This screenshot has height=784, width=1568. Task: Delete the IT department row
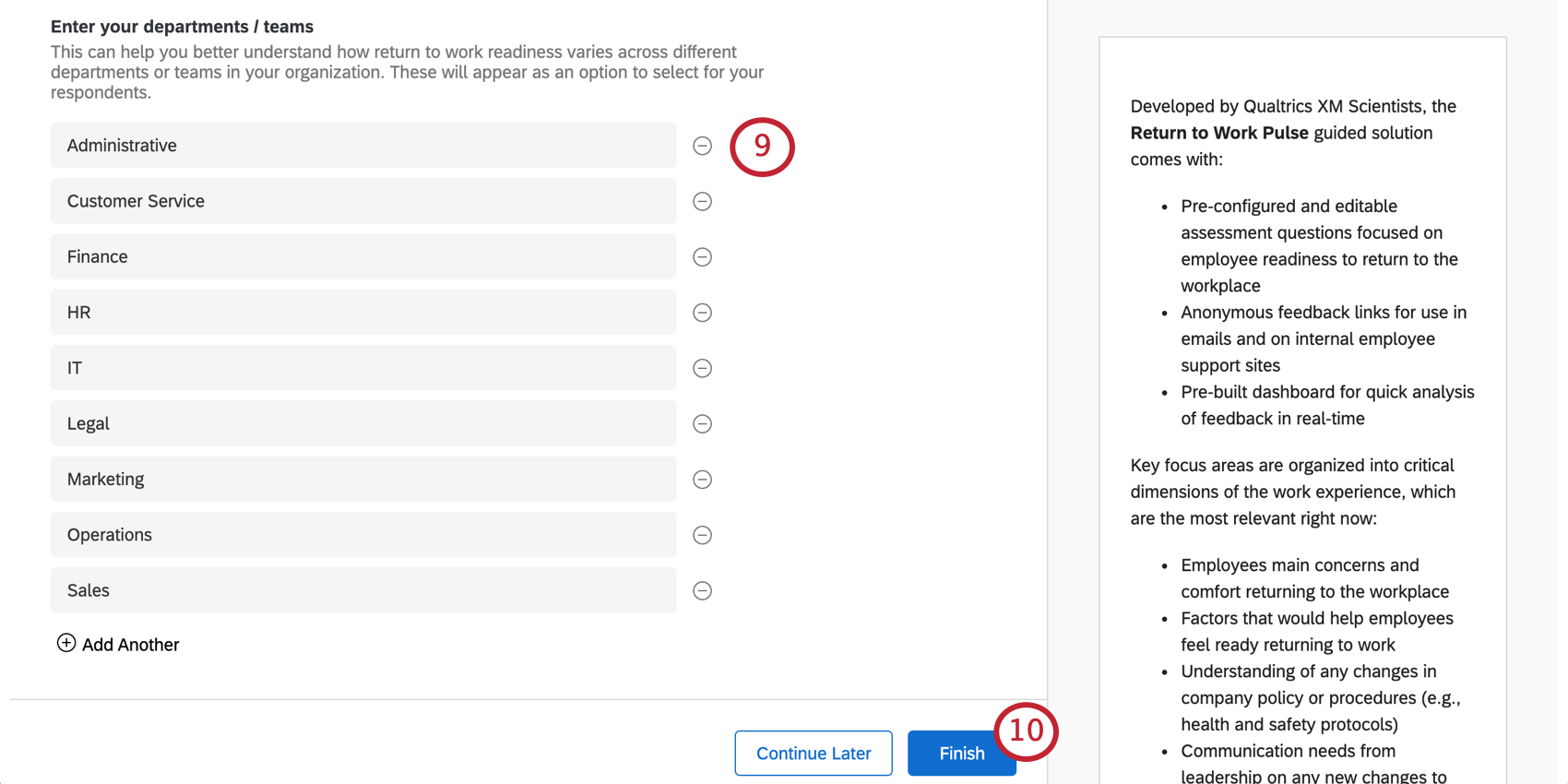point(702,368)
